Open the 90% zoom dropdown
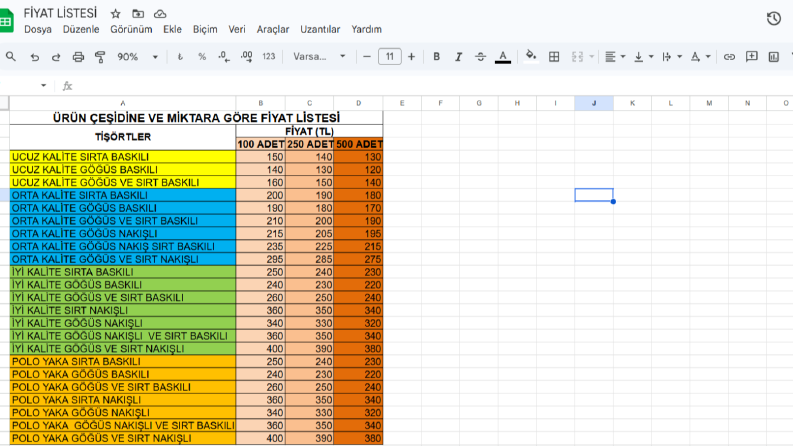793x446 pixels. point(138,57)
